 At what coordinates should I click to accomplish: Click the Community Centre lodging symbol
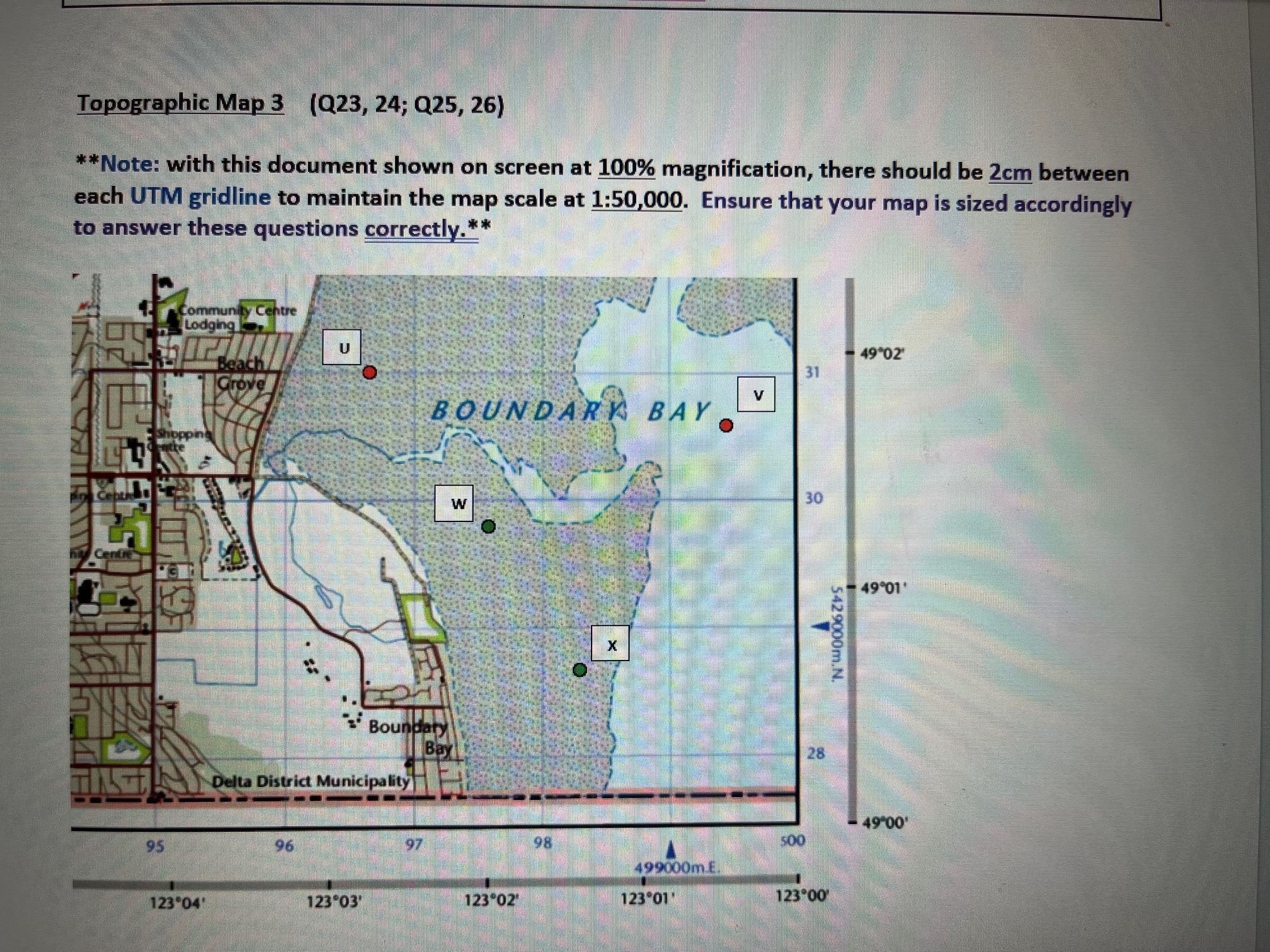point(172,317)
